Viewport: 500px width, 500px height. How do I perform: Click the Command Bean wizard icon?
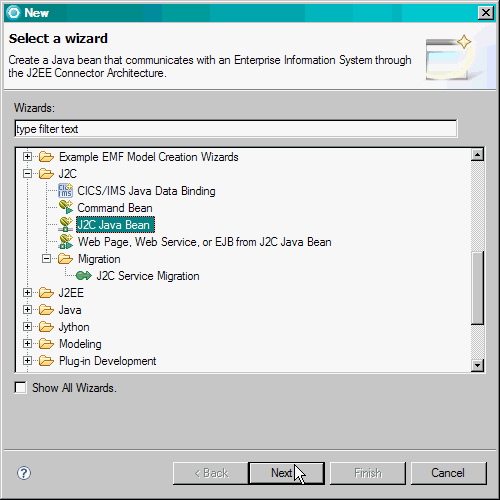(x=66, y=208)
